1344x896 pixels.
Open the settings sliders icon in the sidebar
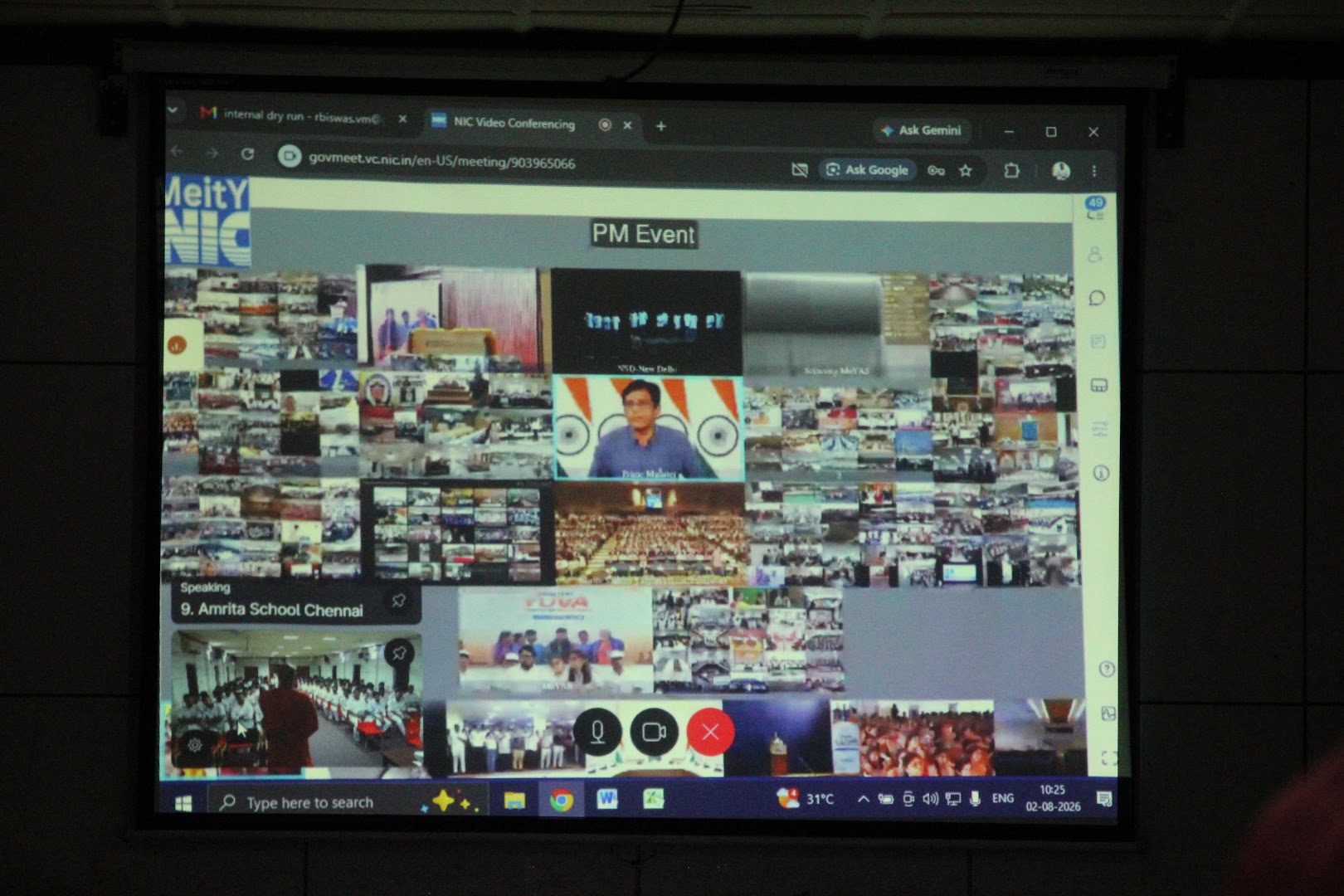[x=1100, y=429]
